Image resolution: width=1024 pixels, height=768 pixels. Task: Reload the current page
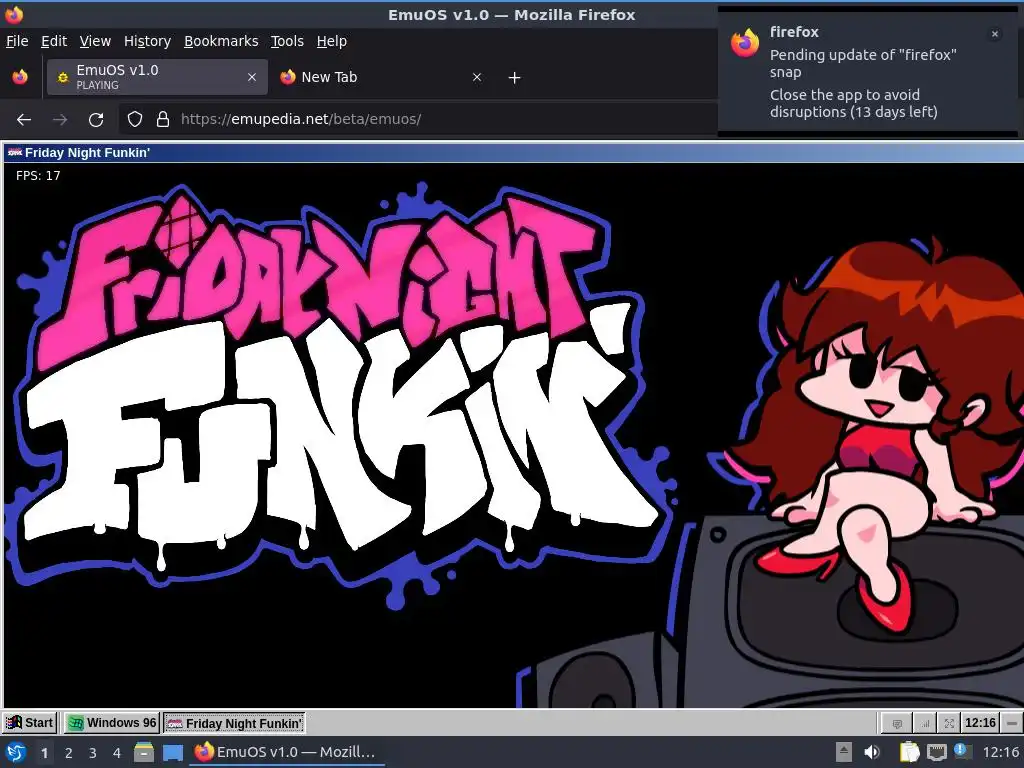[x=96, y=120]
